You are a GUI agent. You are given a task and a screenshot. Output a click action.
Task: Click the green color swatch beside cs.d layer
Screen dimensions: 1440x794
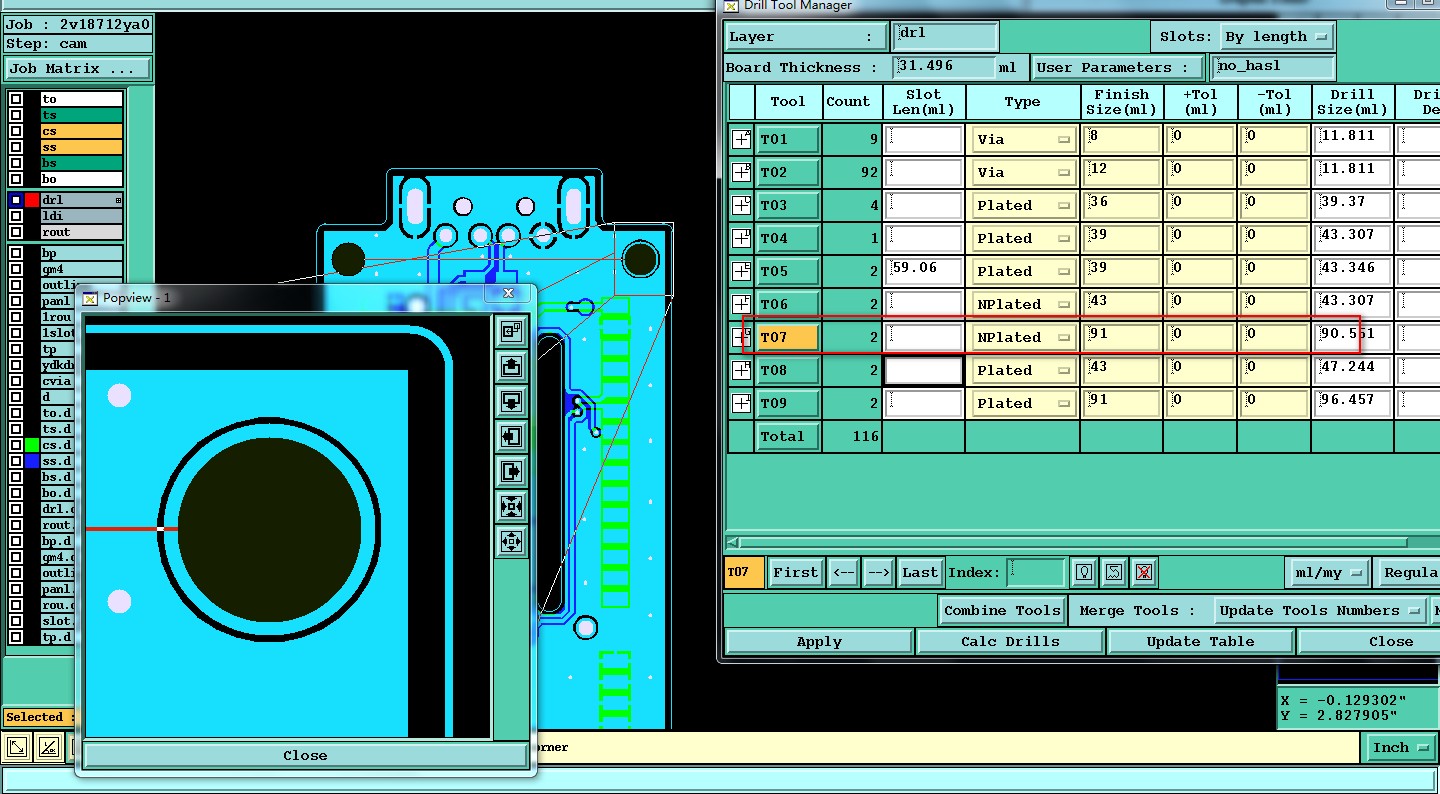point(32,445)
